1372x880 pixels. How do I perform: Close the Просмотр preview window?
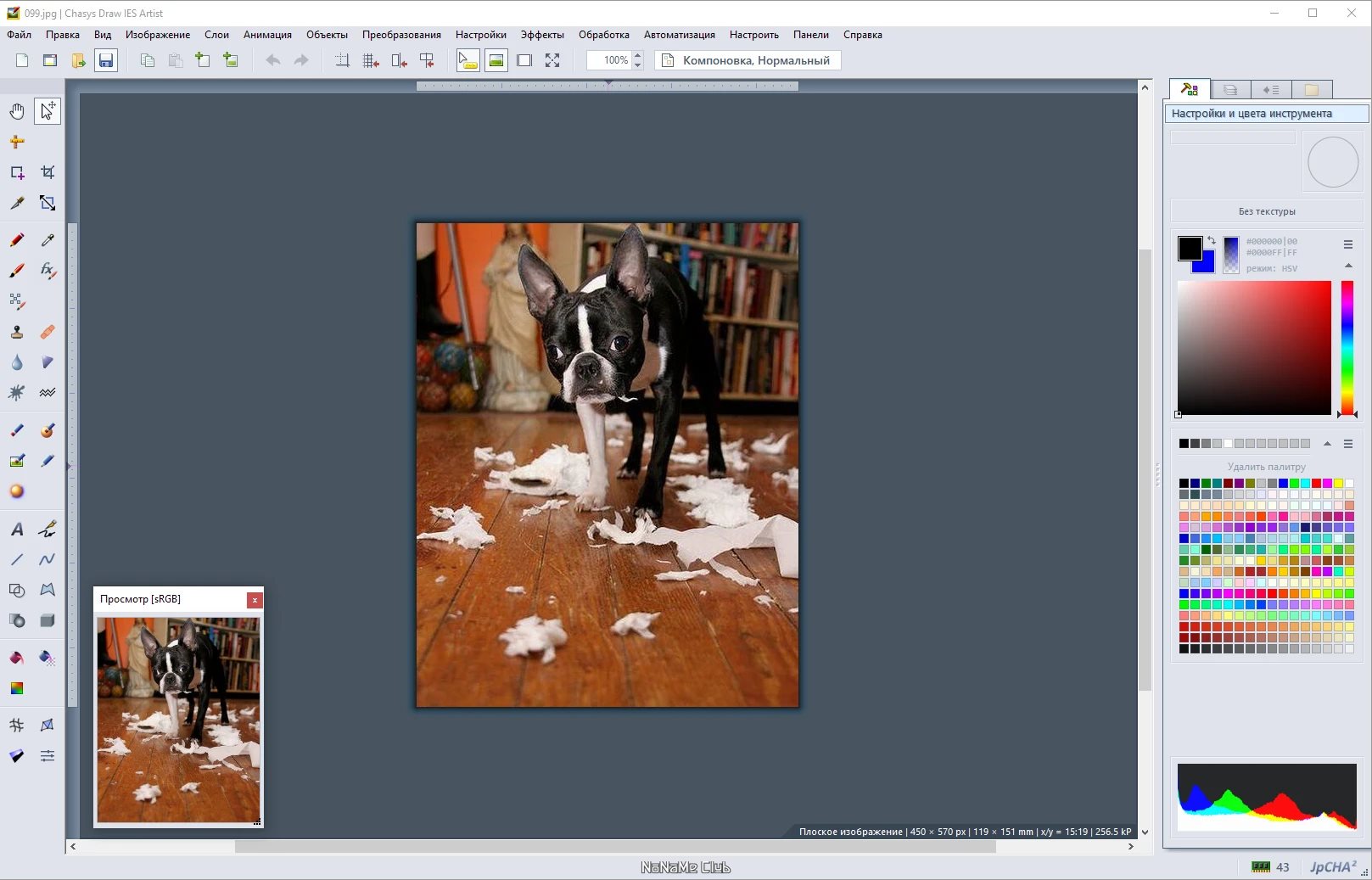click(x=255, y=600)
